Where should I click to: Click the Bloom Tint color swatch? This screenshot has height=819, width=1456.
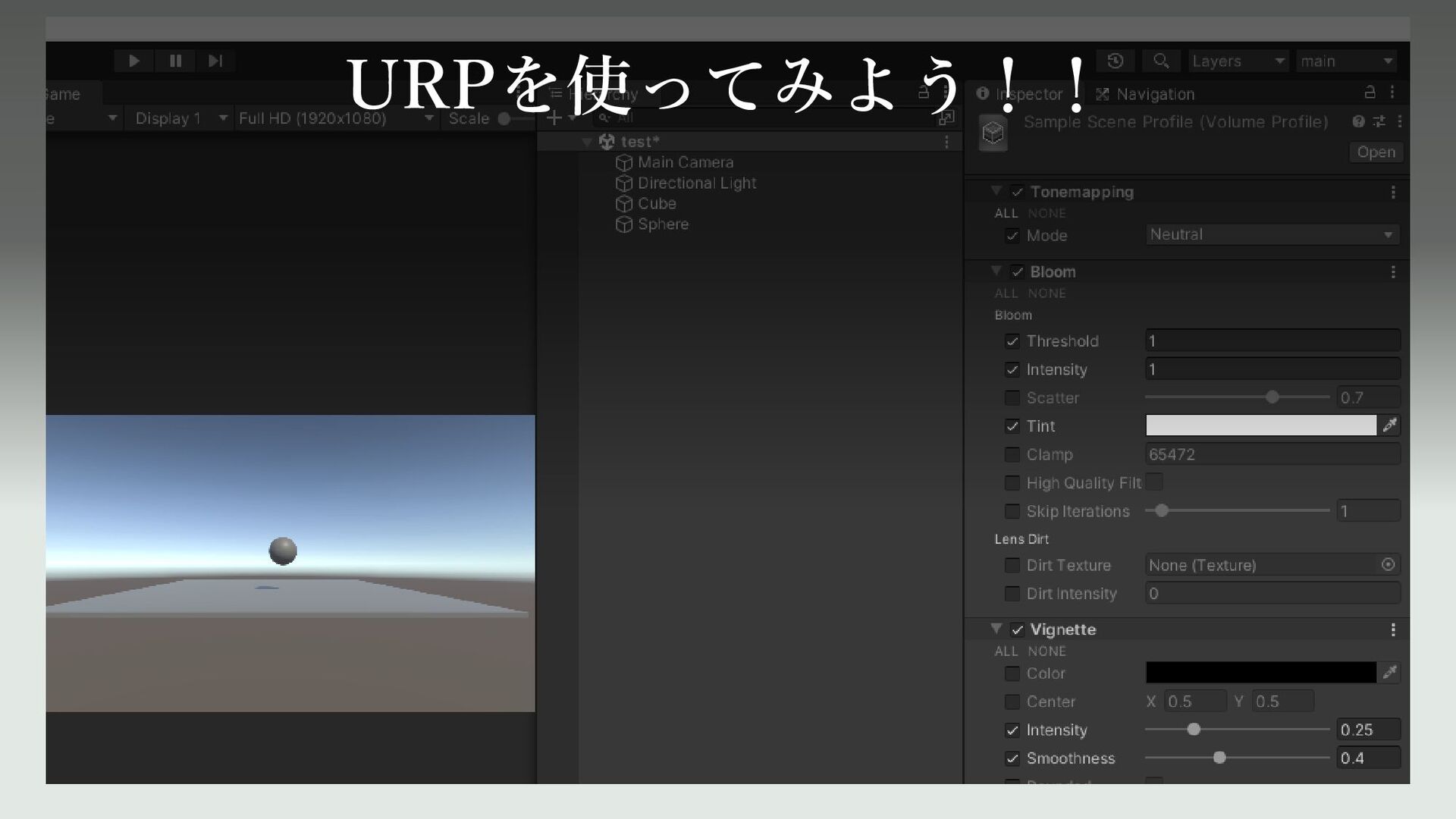[x=1260, y=425]
